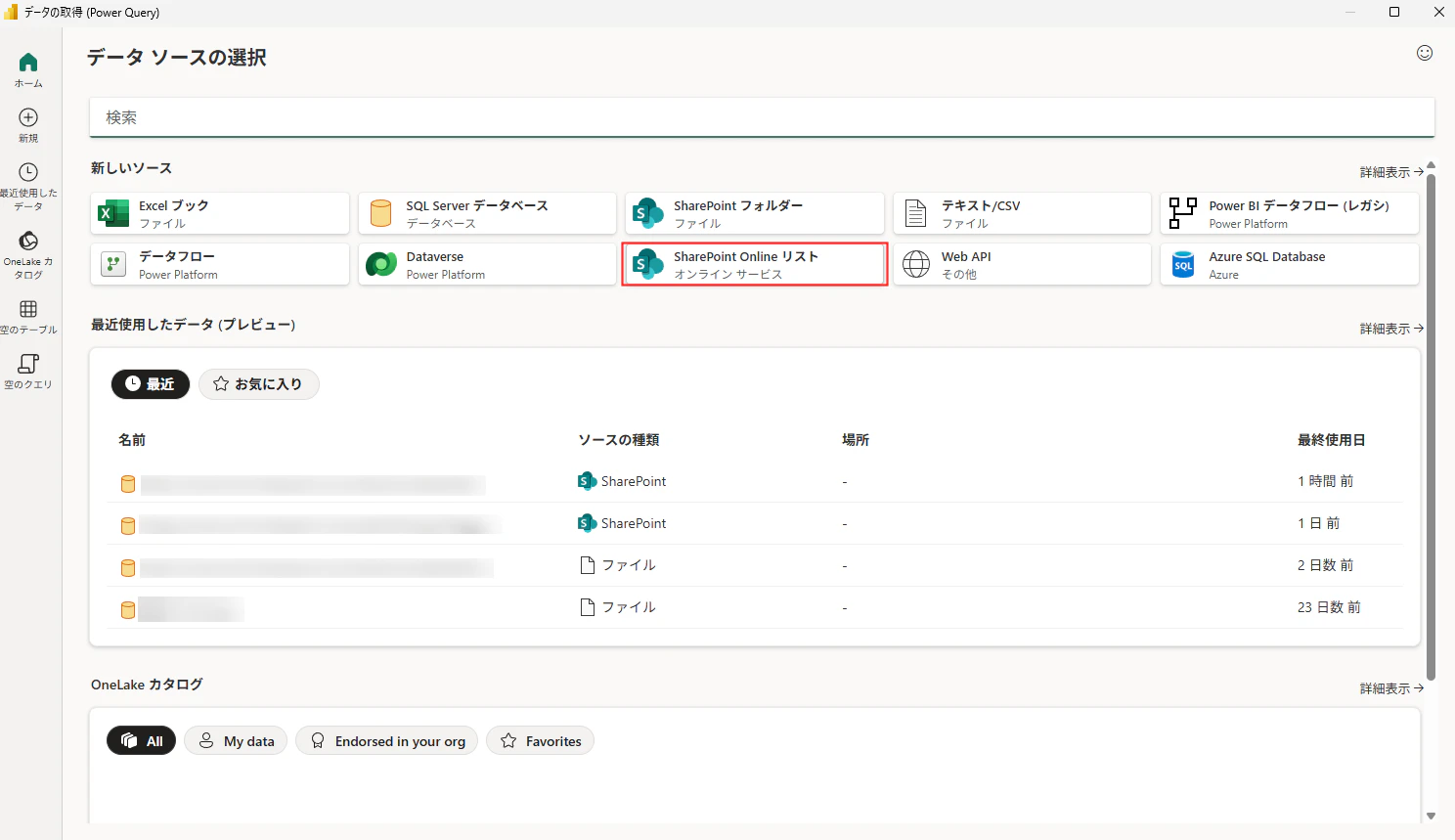Click the '1 日 前' last-used cell

tap(1319, 523)
